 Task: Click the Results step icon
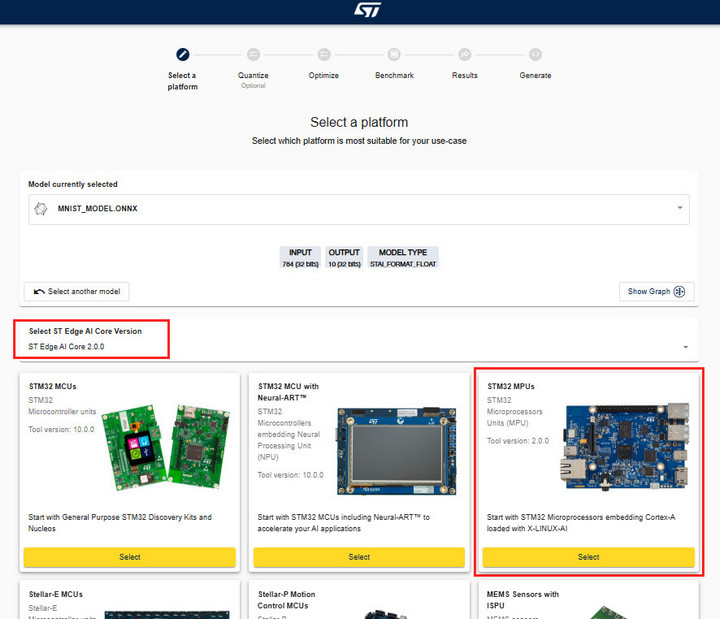tap(465, 54)
